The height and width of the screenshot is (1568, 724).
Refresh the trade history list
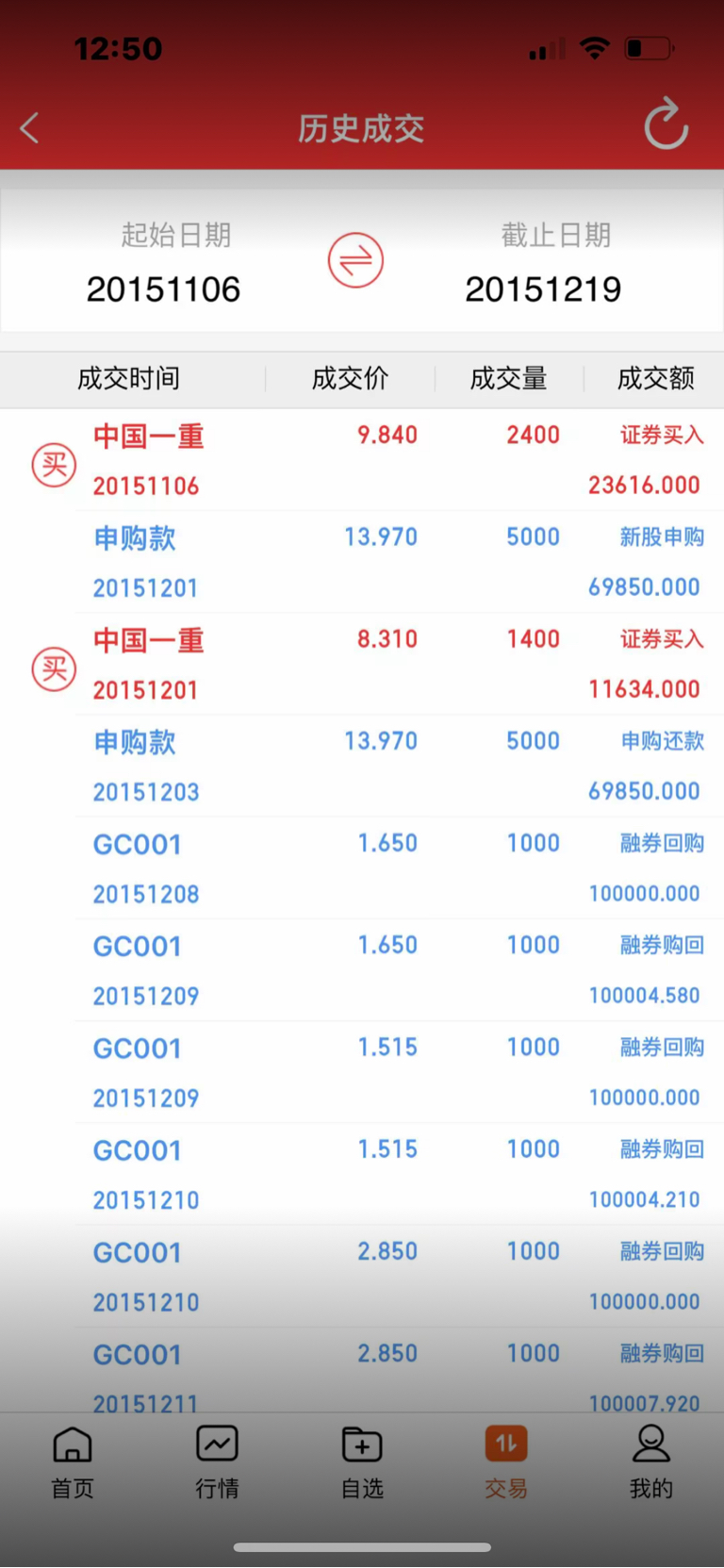click(x=666, y=124)
